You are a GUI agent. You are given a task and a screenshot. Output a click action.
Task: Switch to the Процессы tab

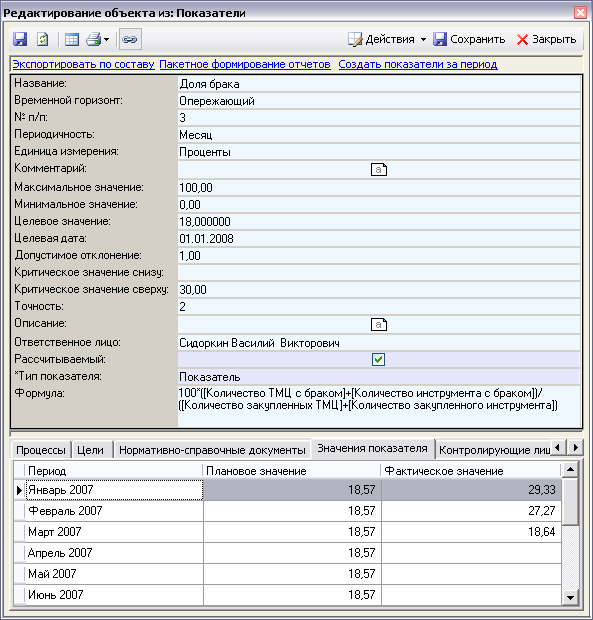41,450
